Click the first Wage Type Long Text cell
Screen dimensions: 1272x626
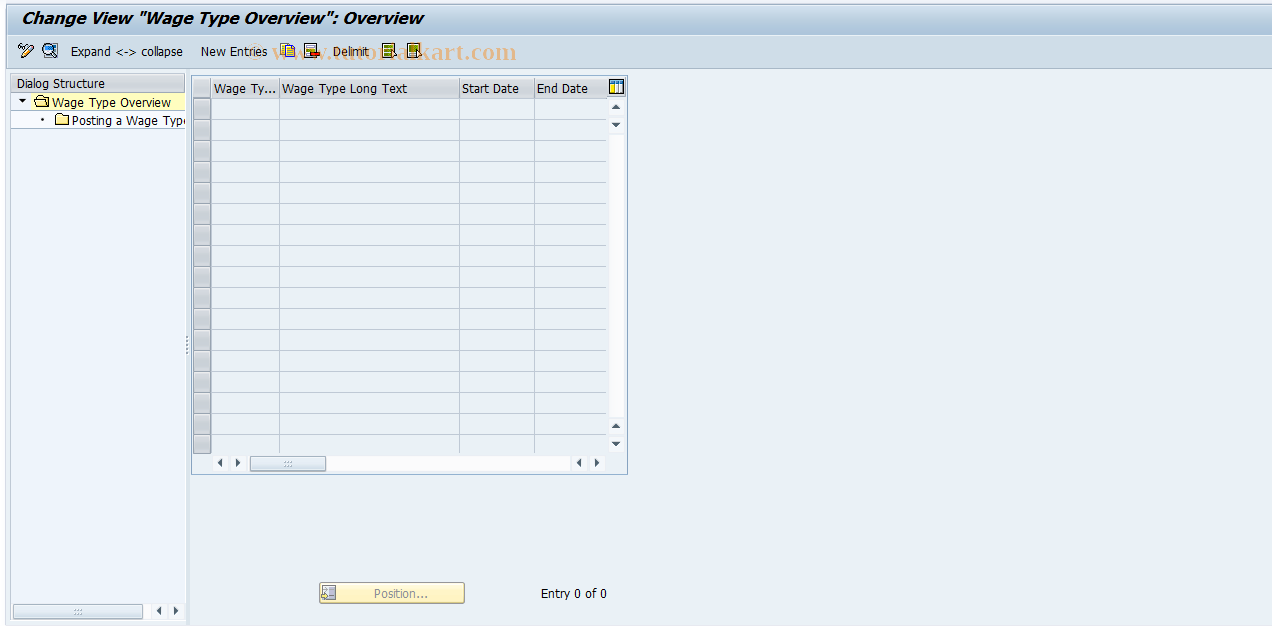pyautogui.click(x=369, y=109)
